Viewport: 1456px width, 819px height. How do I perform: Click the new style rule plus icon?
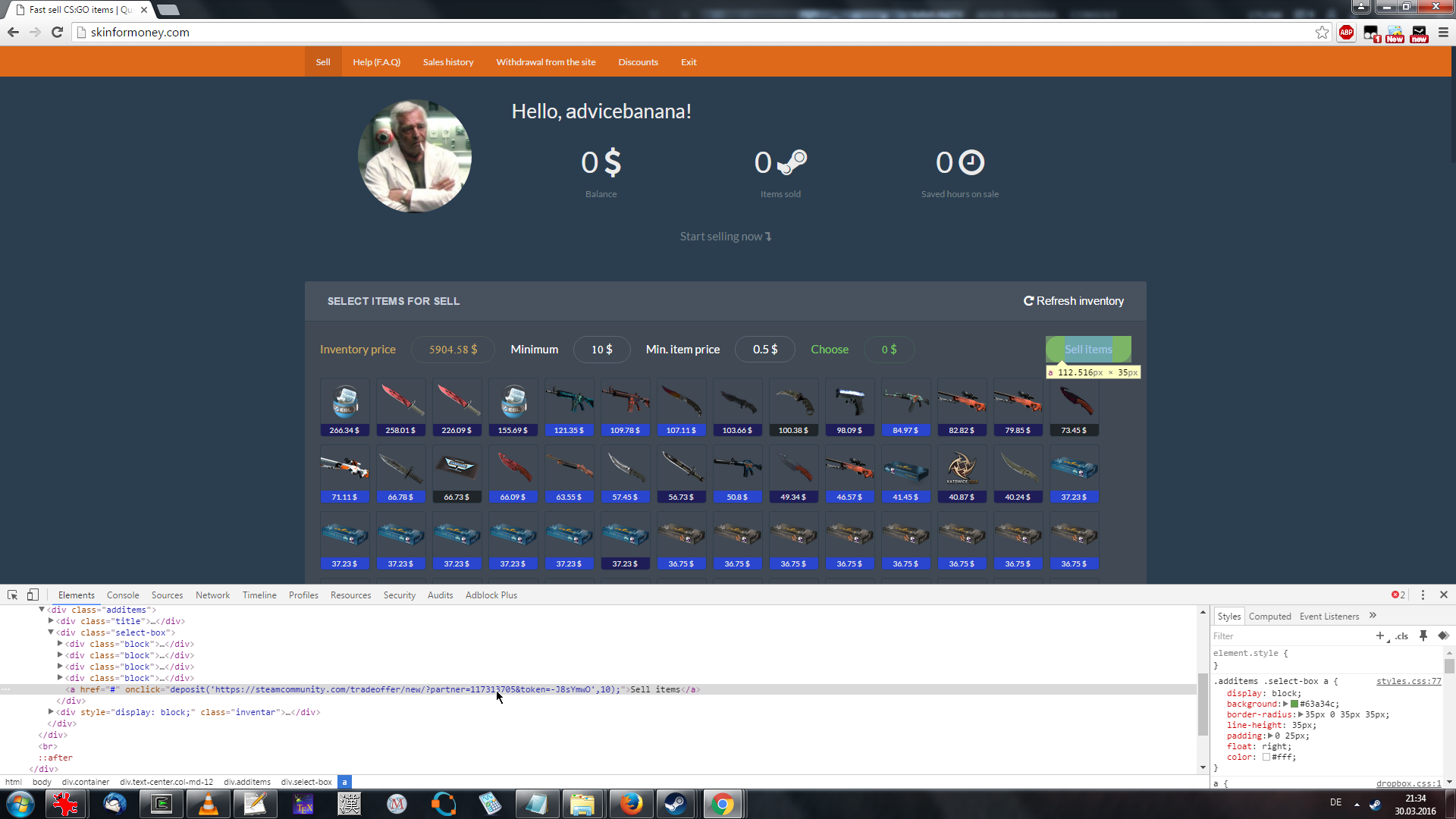[1380, 636]
